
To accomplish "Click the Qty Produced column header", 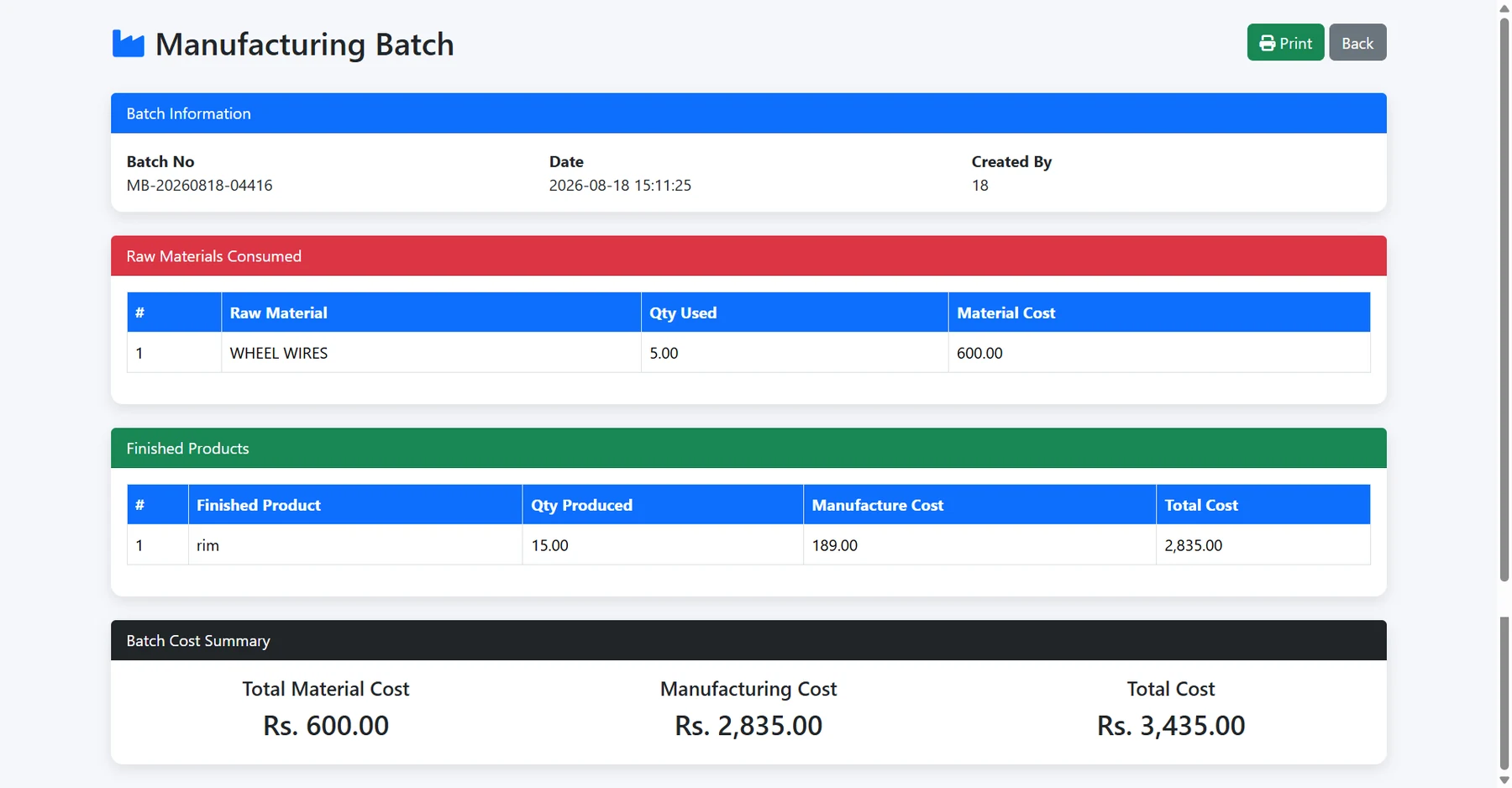I will click(663, 505).
